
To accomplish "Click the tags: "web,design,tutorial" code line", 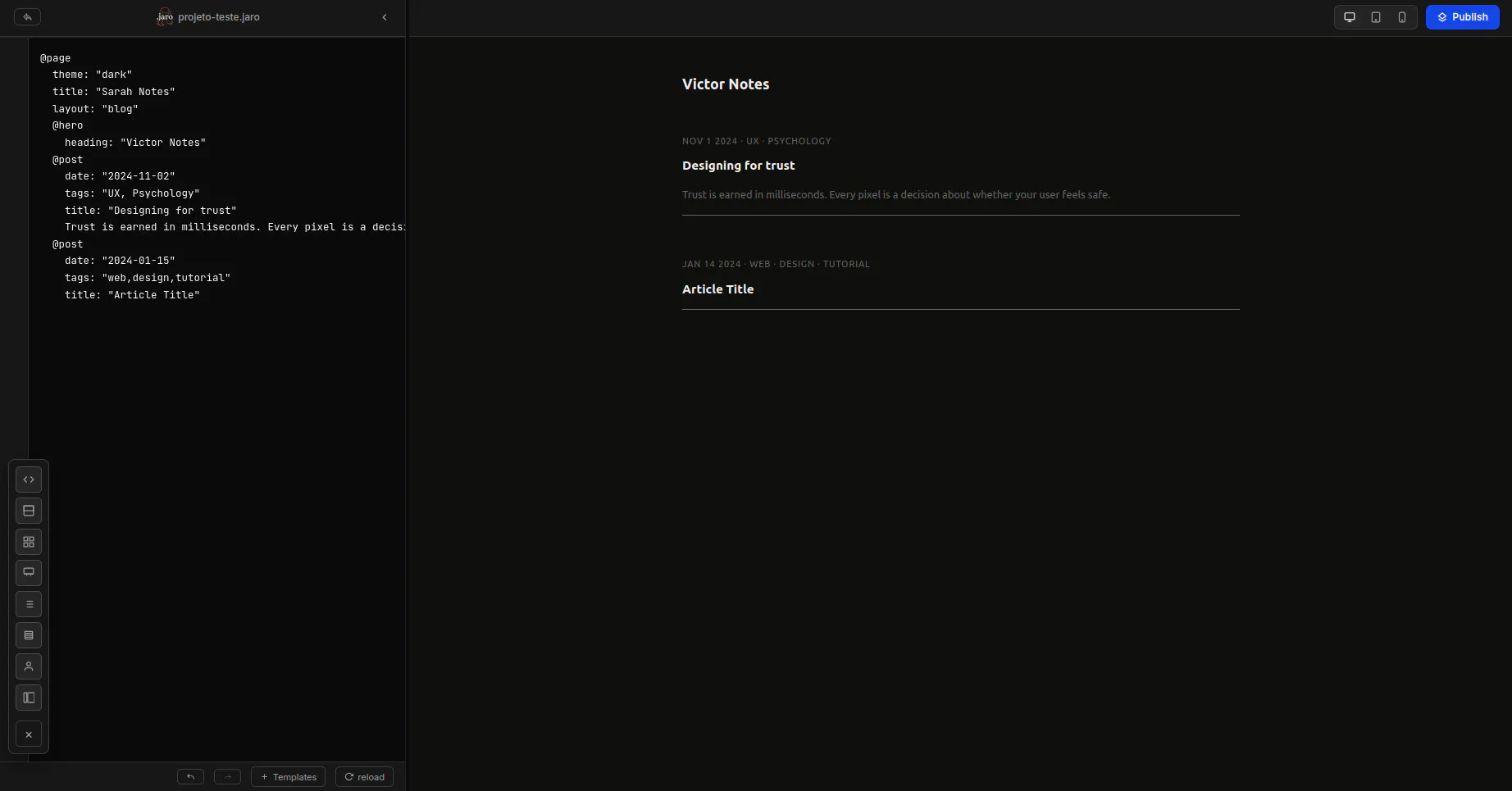I will 148,278.
